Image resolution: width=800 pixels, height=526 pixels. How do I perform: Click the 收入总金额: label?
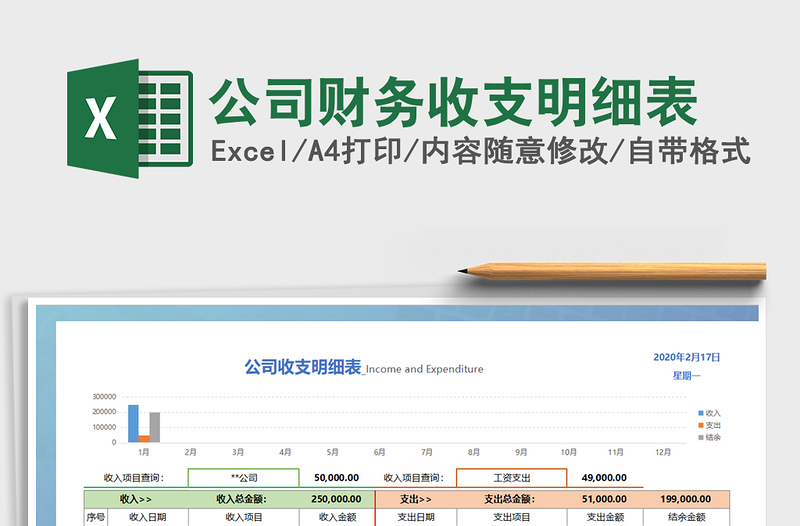(241, 499)
